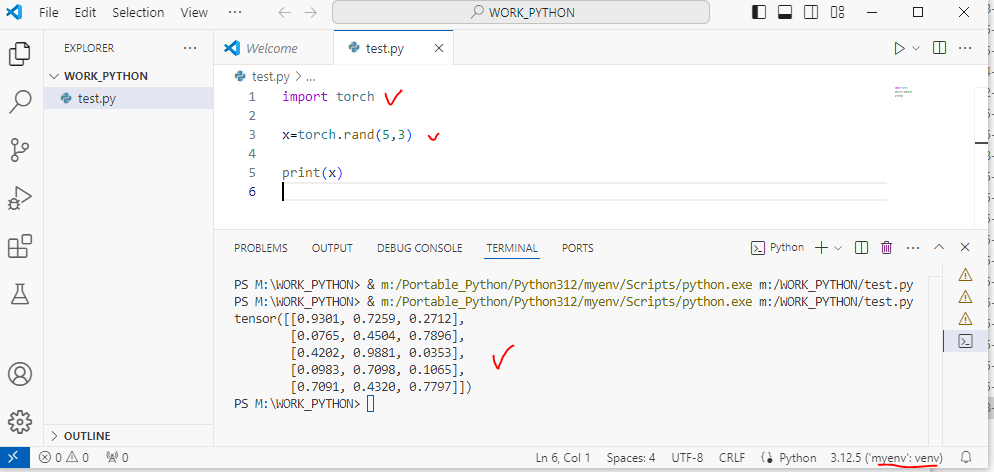
Task: Open Explorer Views and More Actions ellipsis
Action: click(x=190, y=48)
